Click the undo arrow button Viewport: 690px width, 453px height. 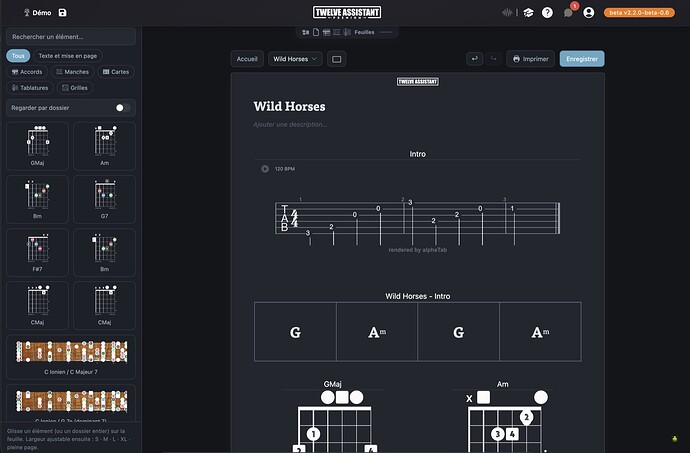pos(474,59)
